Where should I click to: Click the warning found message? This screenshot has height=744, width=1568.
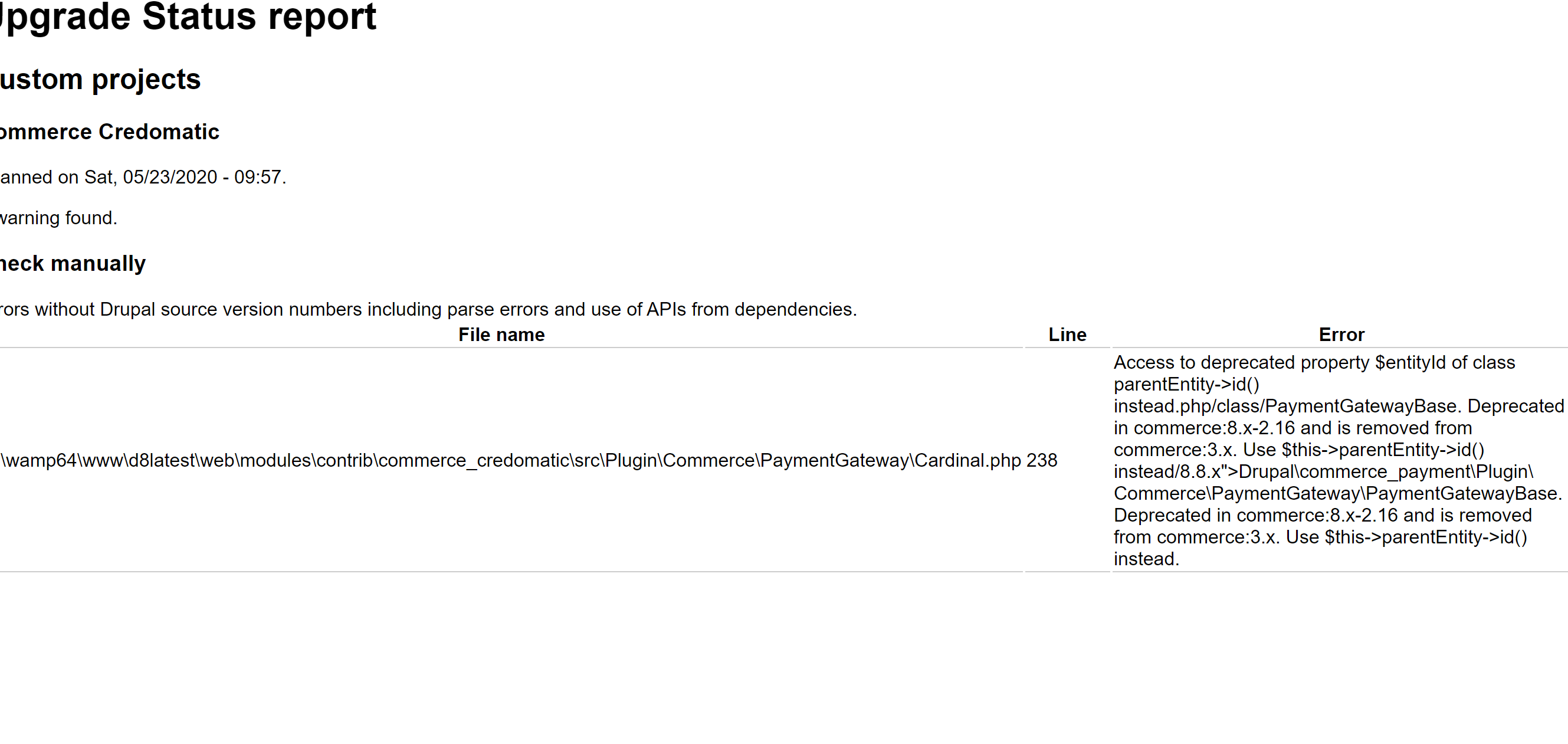tap(58, 218)
